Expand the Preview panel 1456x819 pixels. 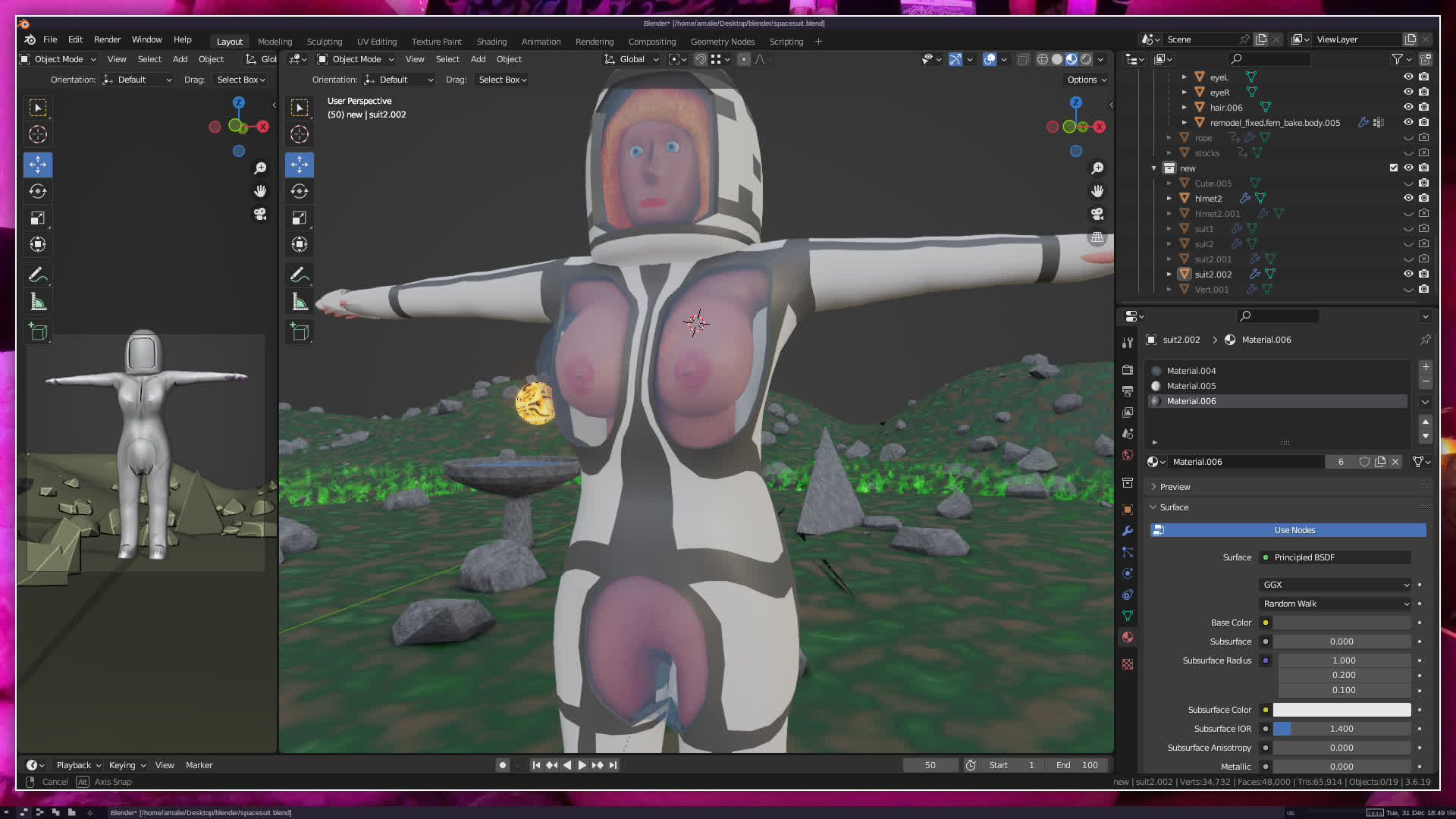click(1175, 487)
